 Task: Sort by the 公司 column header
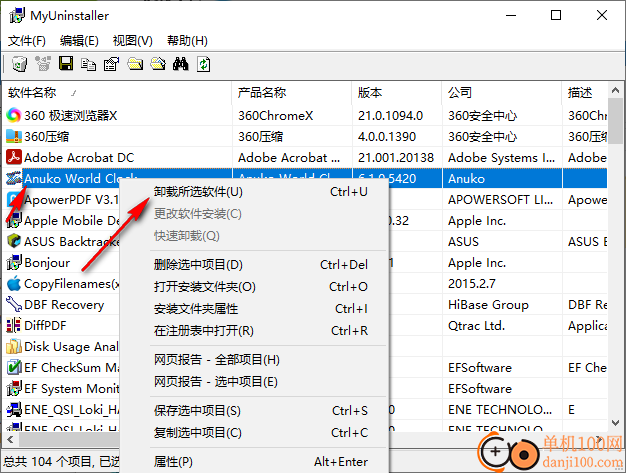502,93
